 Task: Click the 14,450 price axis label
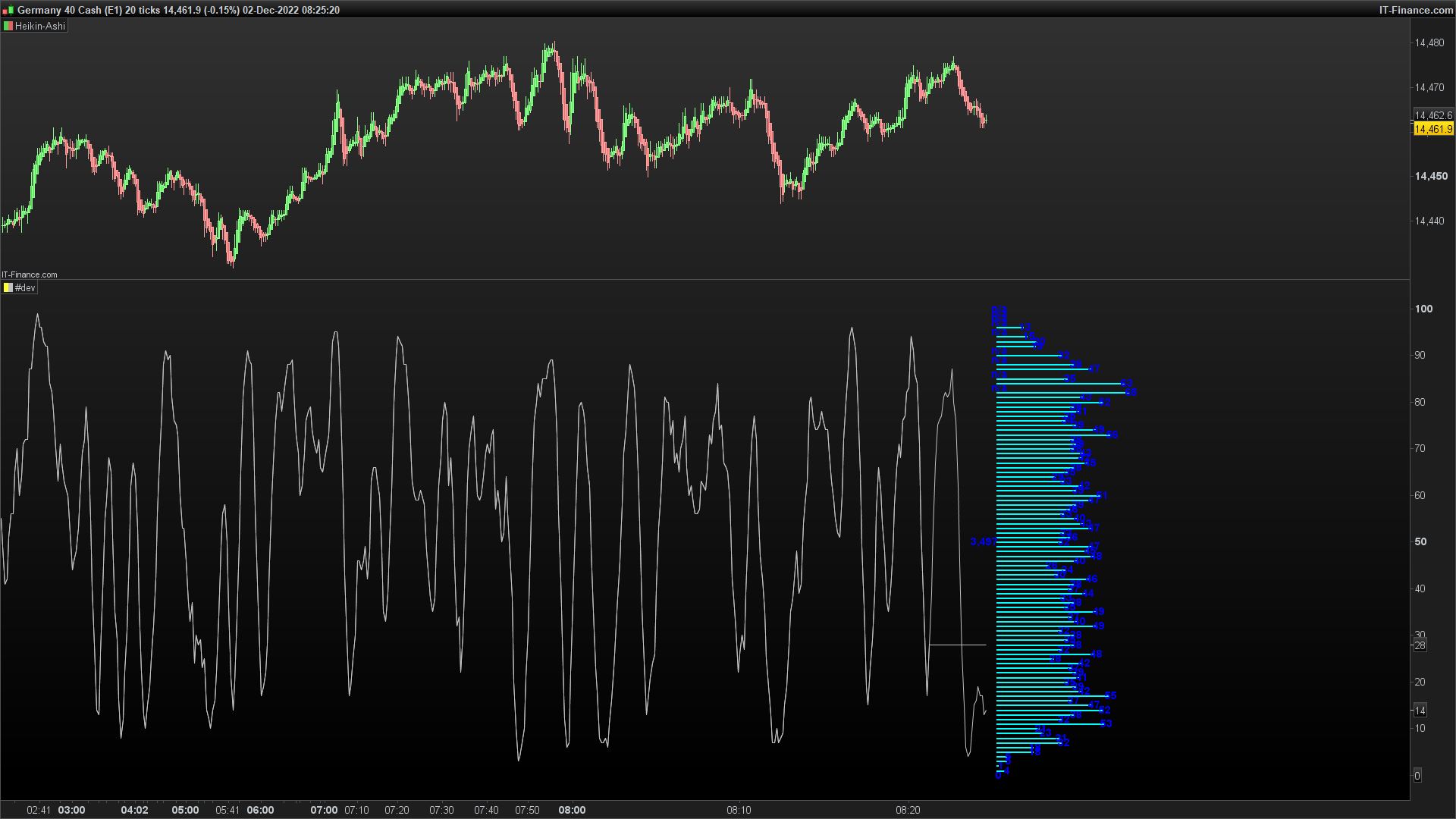[1430, 176]
